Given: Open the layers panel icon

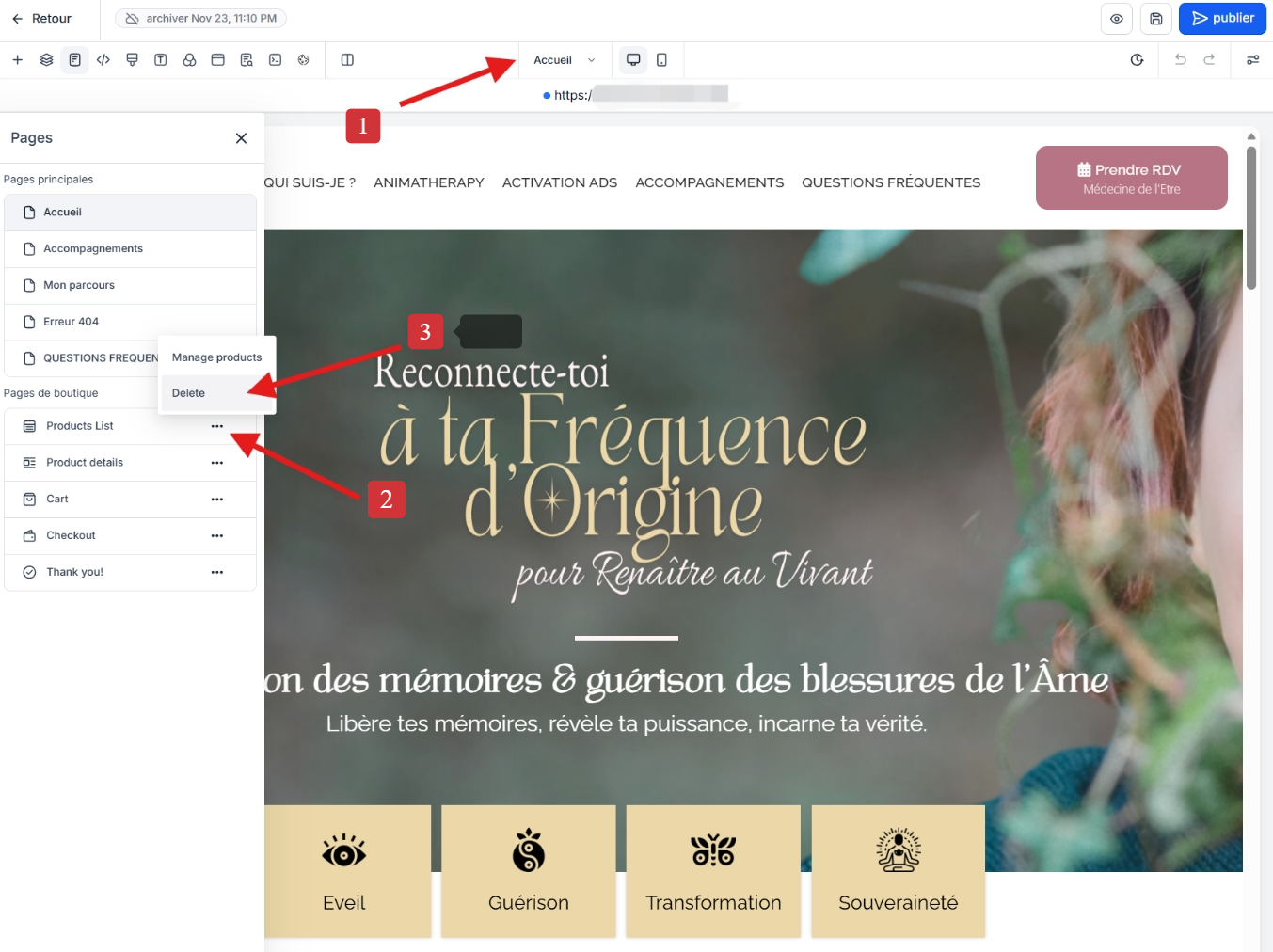Looking at the screenshot, I should 46,60.
